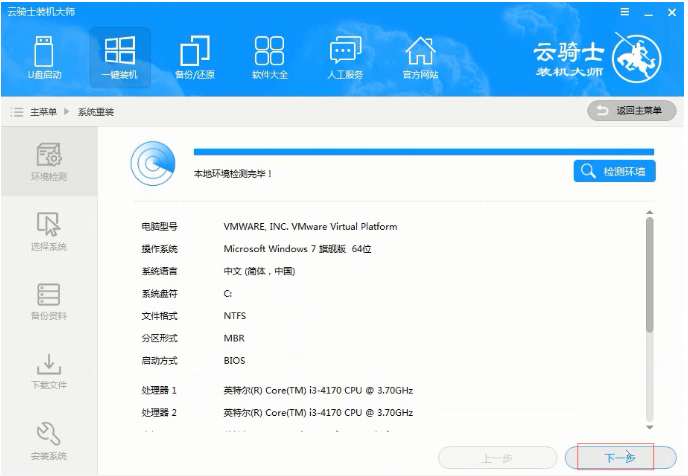Visit the 官方网站 home icon

click(420, 58)
